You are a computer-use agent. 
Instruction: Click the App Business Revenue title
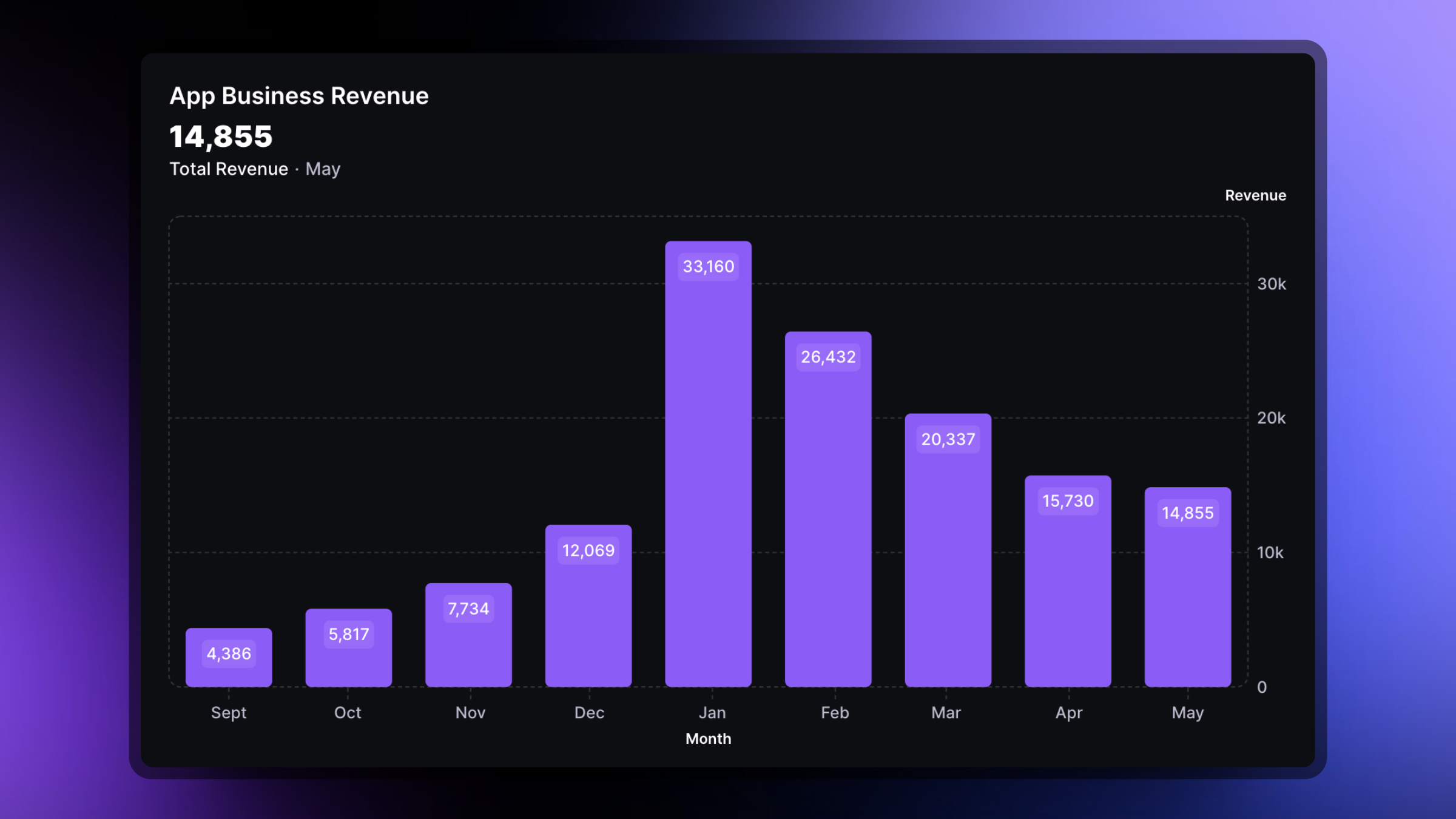coord(299,96)
